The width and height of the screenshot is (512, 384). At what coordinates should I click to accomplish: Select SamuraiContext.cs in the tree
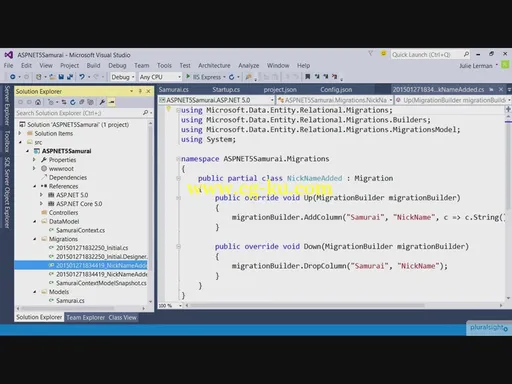(80, 230)
